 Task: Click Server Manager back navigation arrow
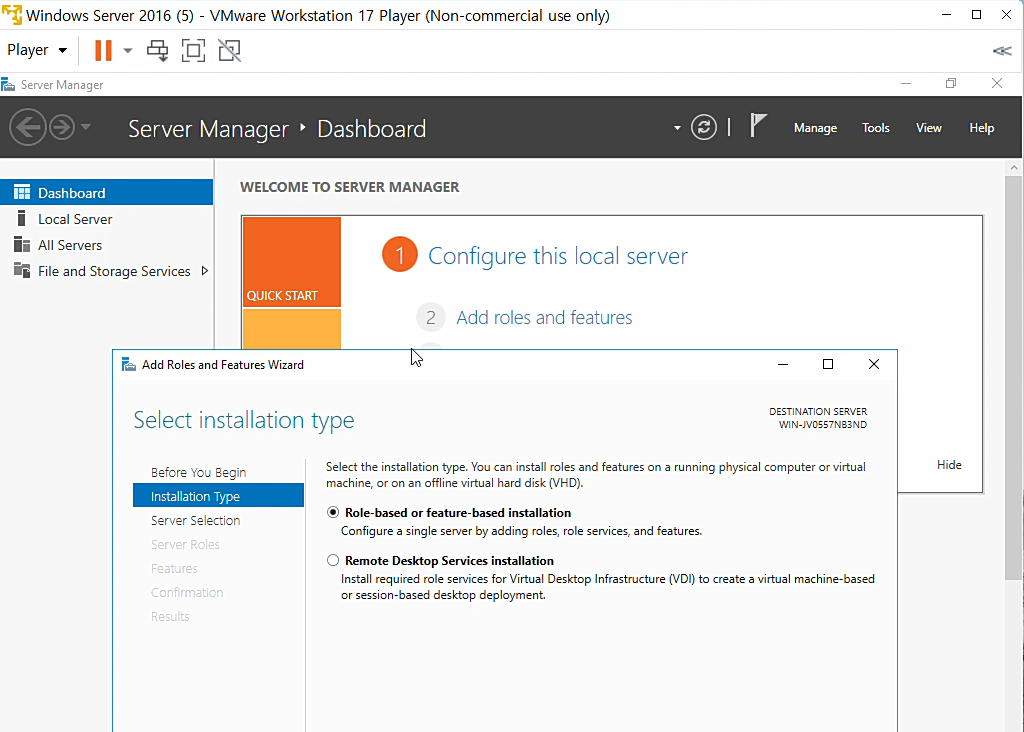(x=27, y=127)
